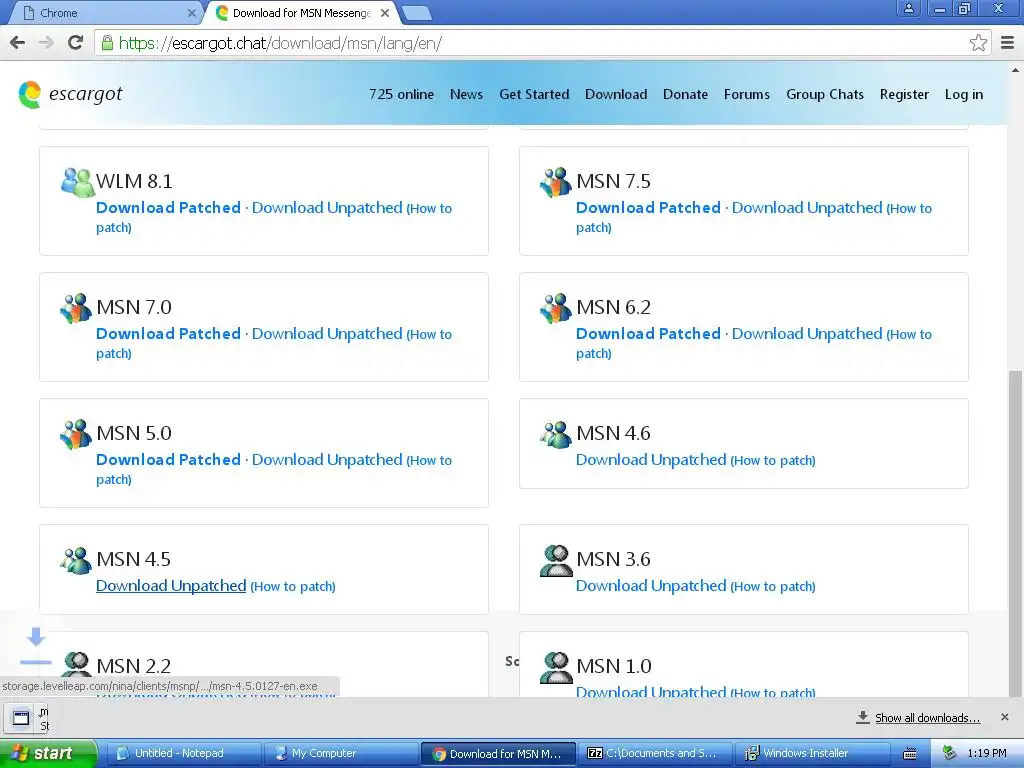The height and width of the screenshot is (768, 1024).
Task: Open the Windows start menu
Action: [x=48, y=754]
